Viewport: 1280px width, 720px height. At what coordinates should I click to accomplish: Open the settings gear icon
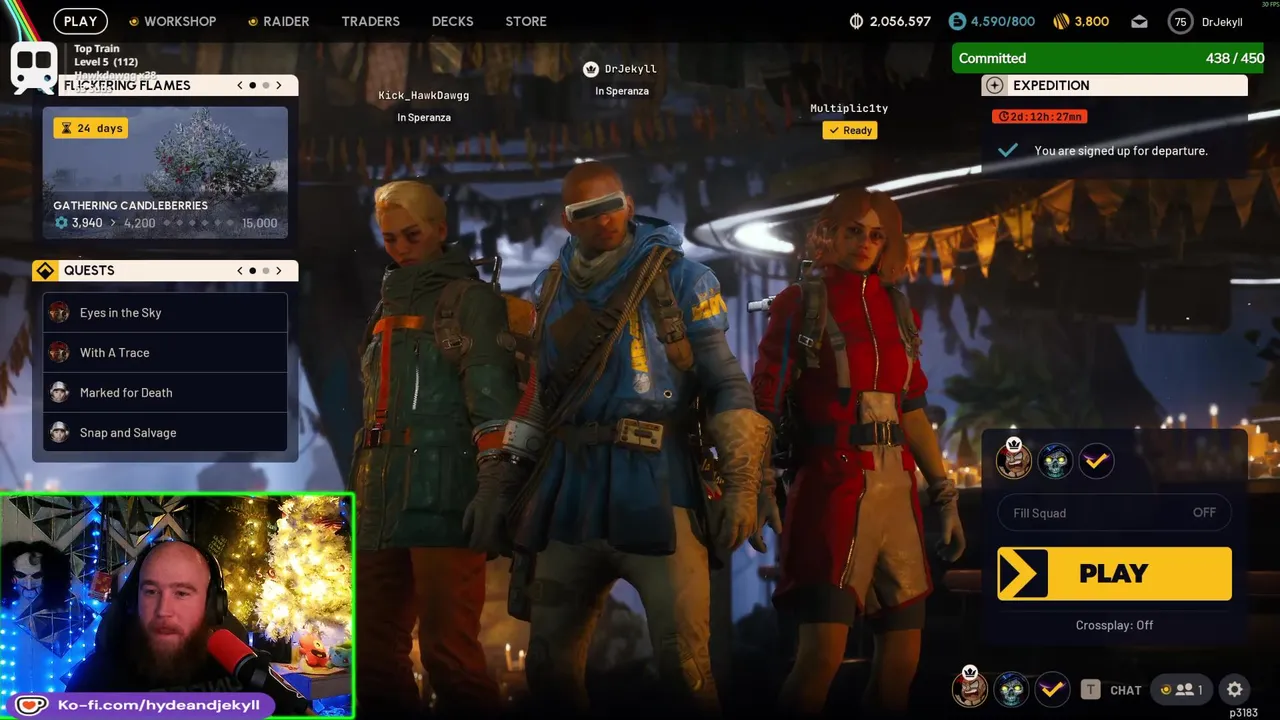coord(1235,689)
